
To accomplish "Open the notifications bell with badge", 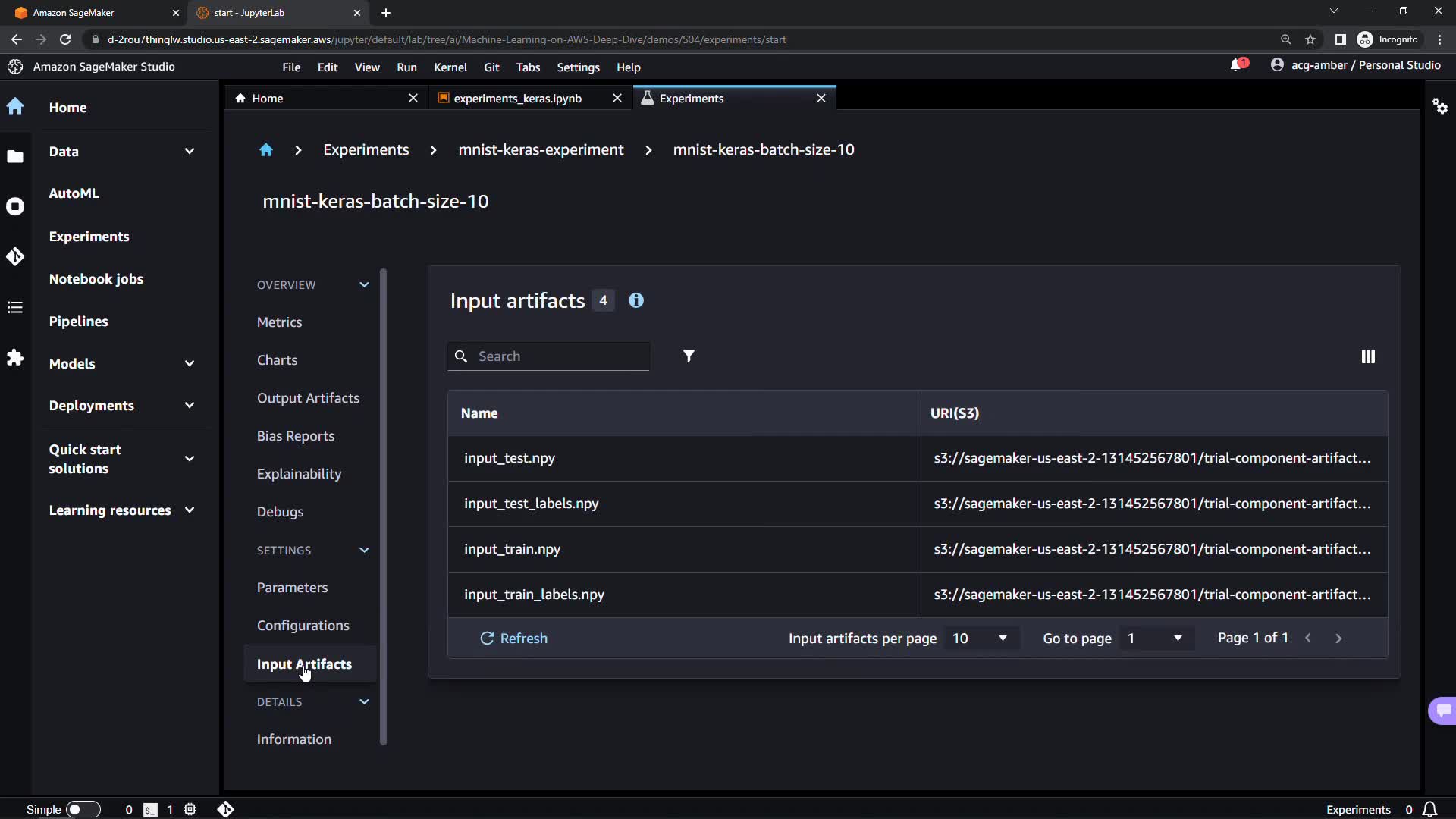I will click(x=1237, y=65).
